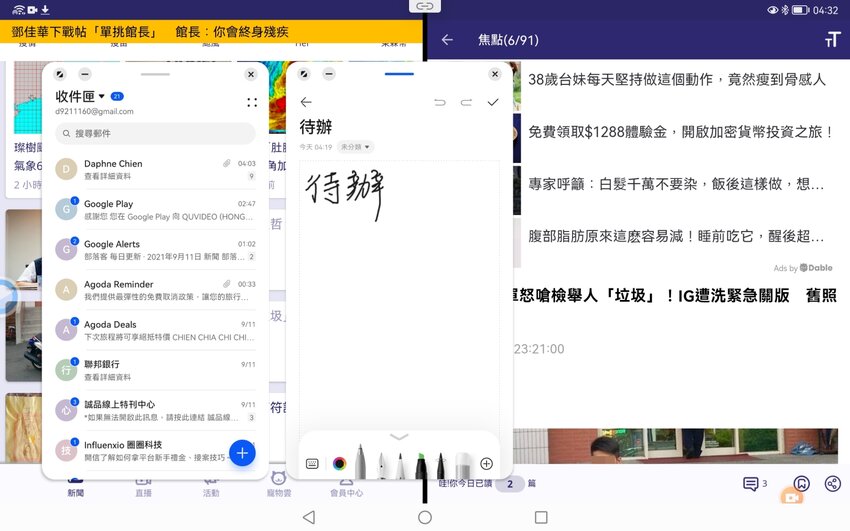This screenshot has width=850, height=531.
Task: Tap the undo arrow in the note
Action: [x=439, y=102]
